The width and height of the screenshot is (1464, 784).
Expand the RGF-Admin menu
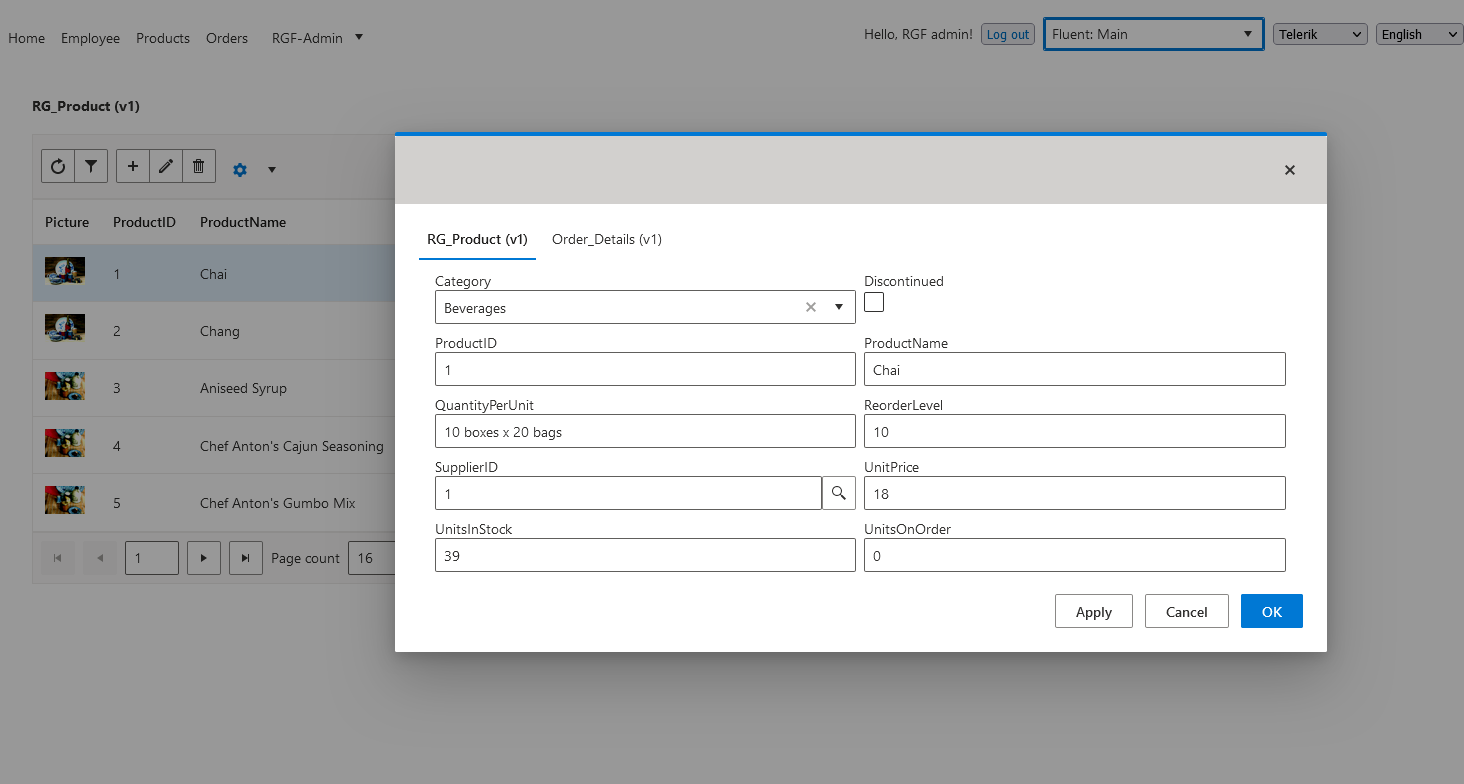[x=318, y=38]
